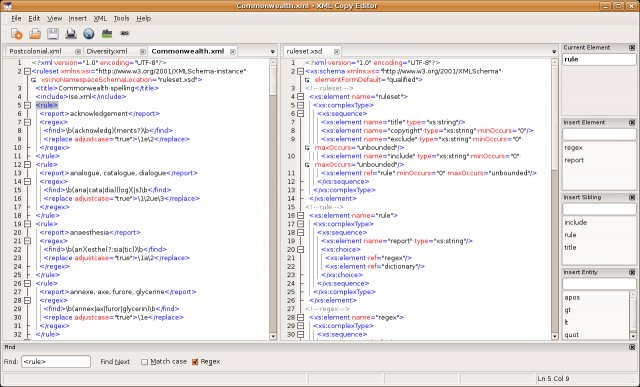
Task: Open the Help menu
Action: coord(143,18)
